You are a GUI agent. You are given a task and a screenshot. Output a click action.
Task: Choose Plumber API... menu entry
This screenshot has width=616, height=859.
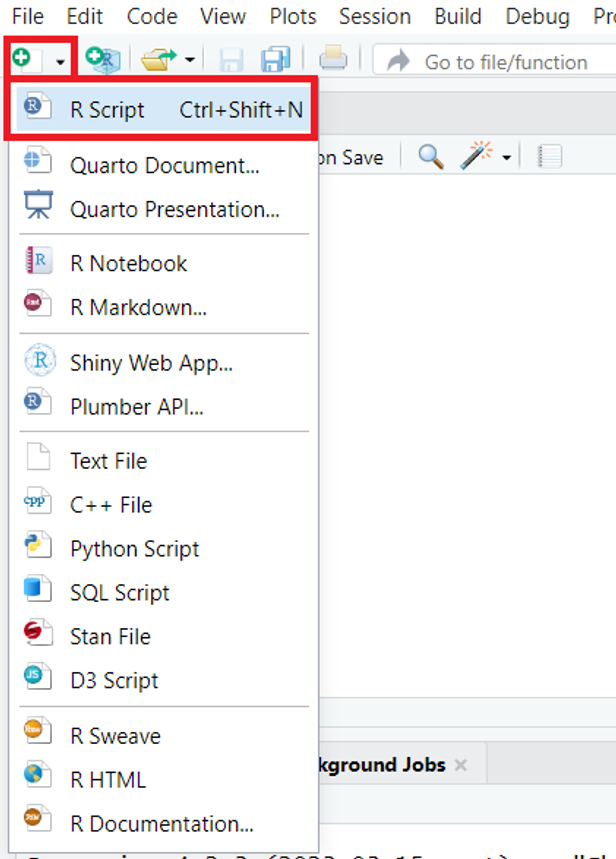(163, 406)
